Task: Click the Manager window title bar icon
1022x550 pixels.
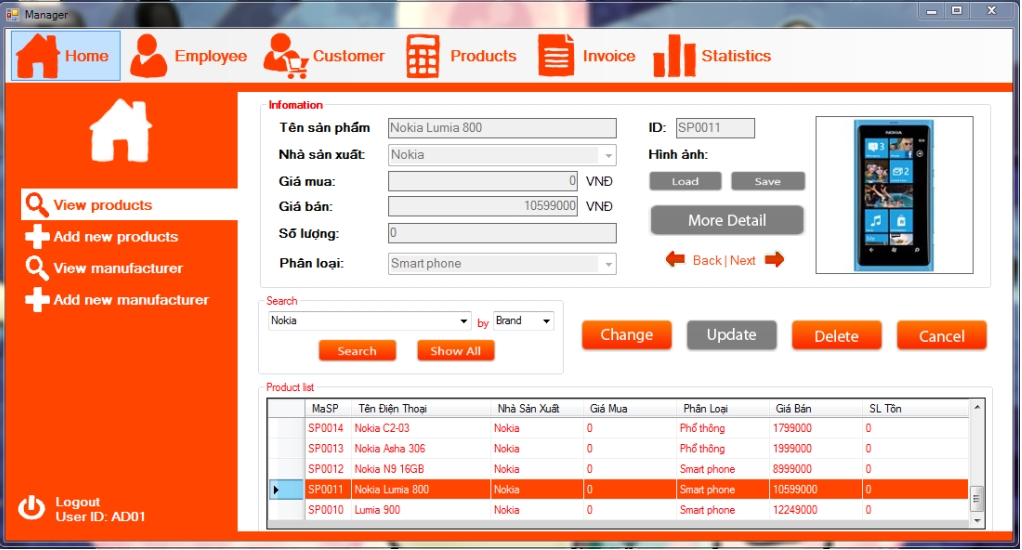Action: [x=12, y=14]
